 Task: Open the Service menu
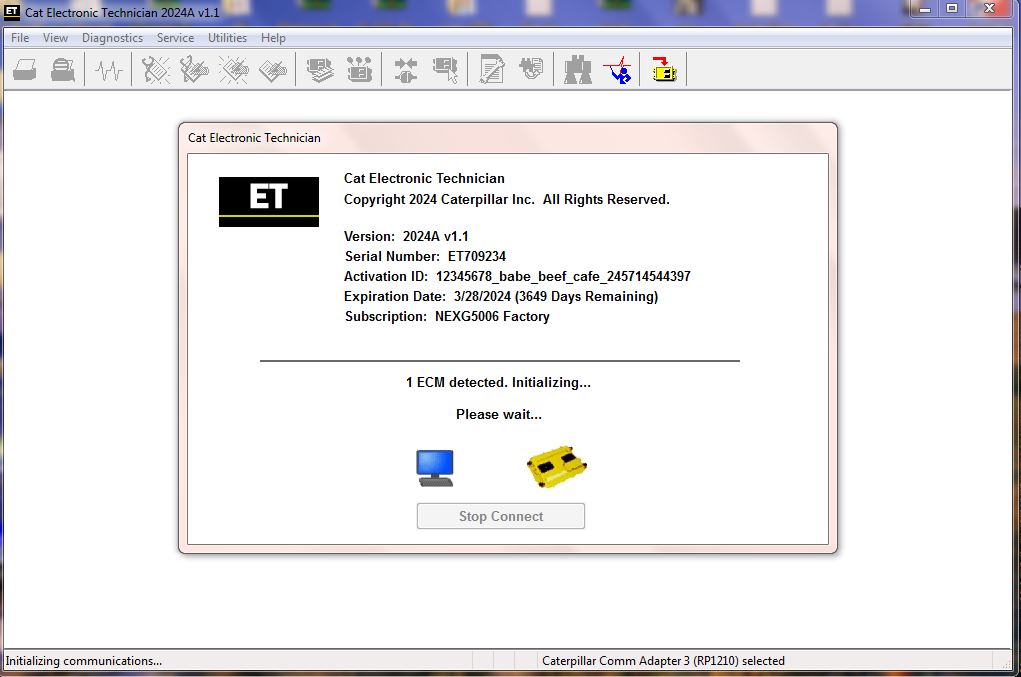pyautogui.click(x=175, y=38)
